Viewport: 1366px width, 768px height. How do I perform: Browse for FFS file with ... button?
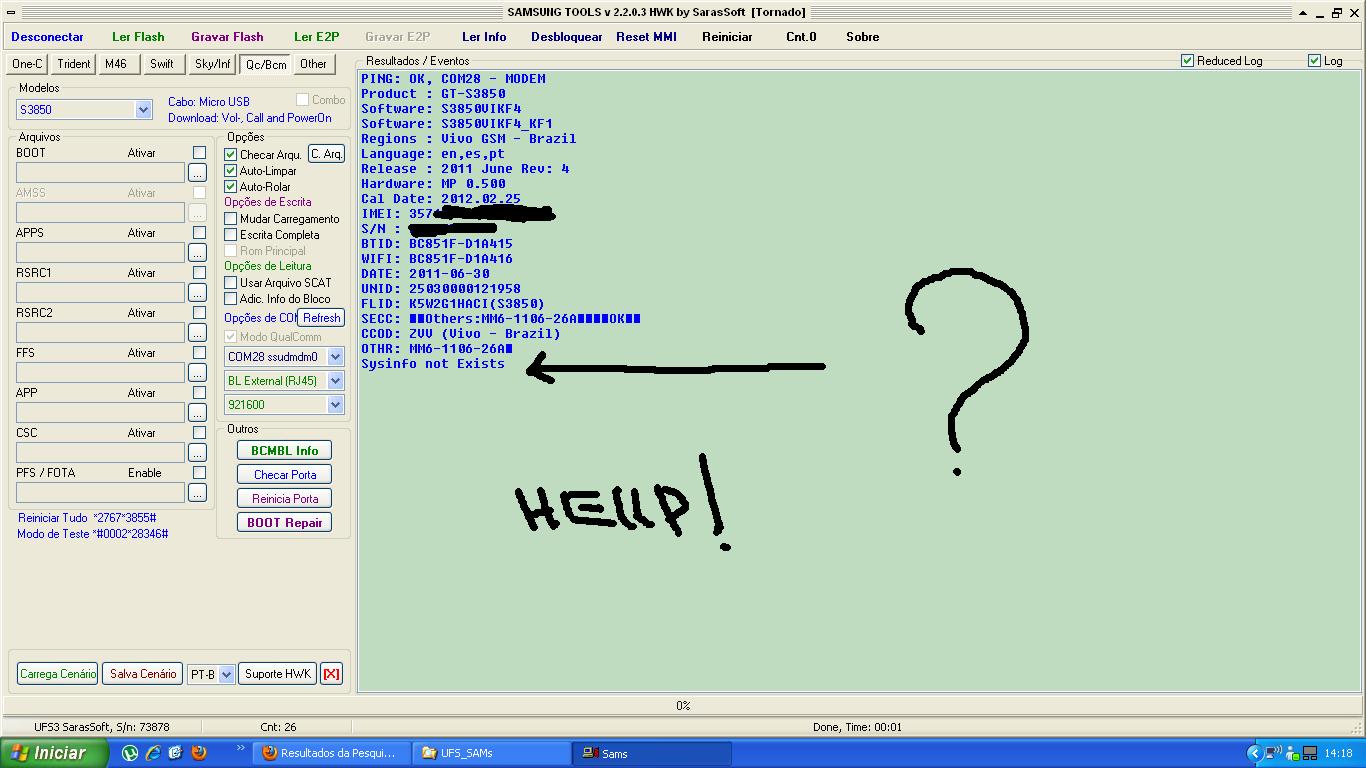click(x=197, y=373)
